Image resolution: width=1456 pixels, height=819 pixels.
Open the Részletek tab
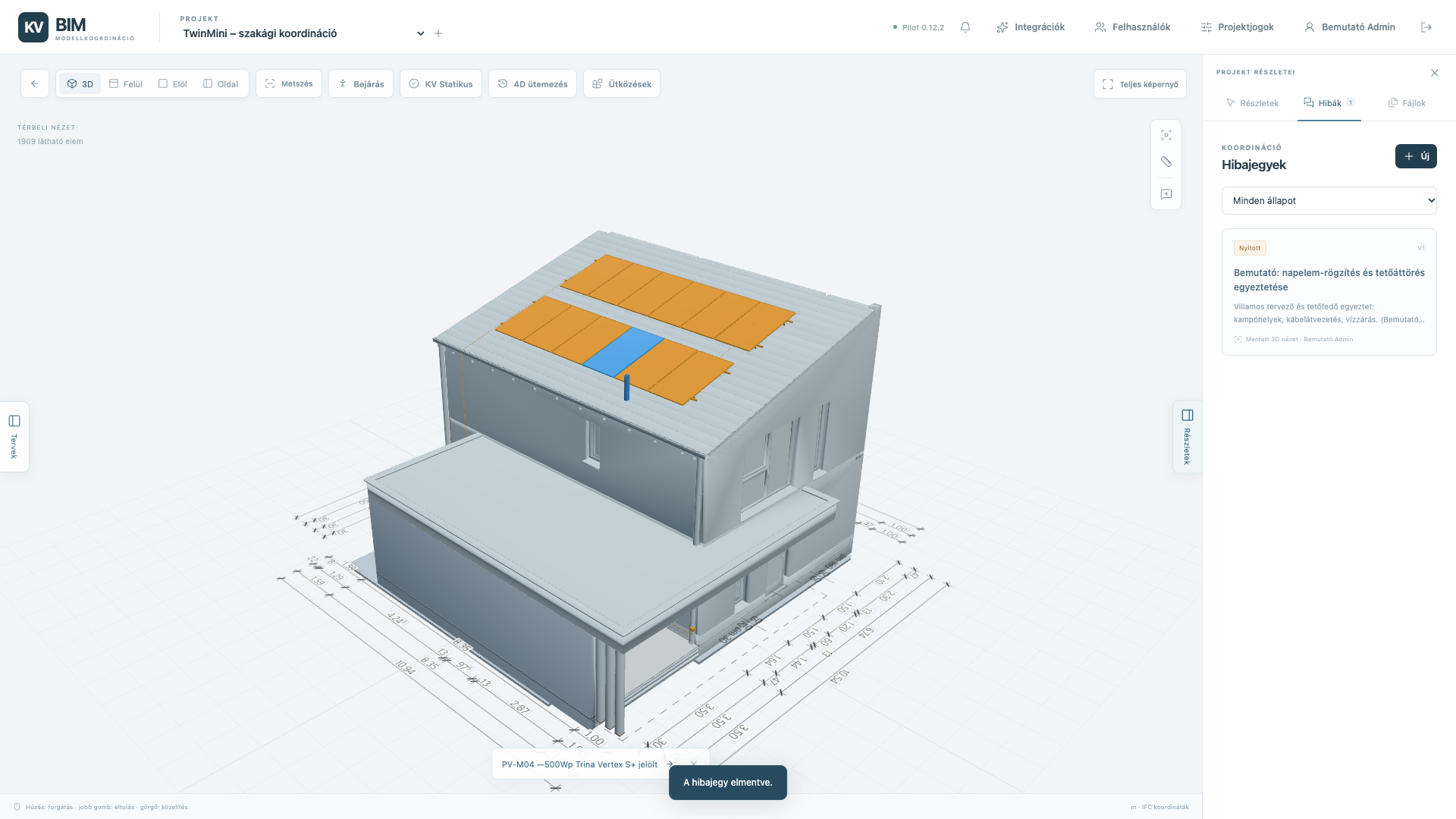click(1252, 103)
